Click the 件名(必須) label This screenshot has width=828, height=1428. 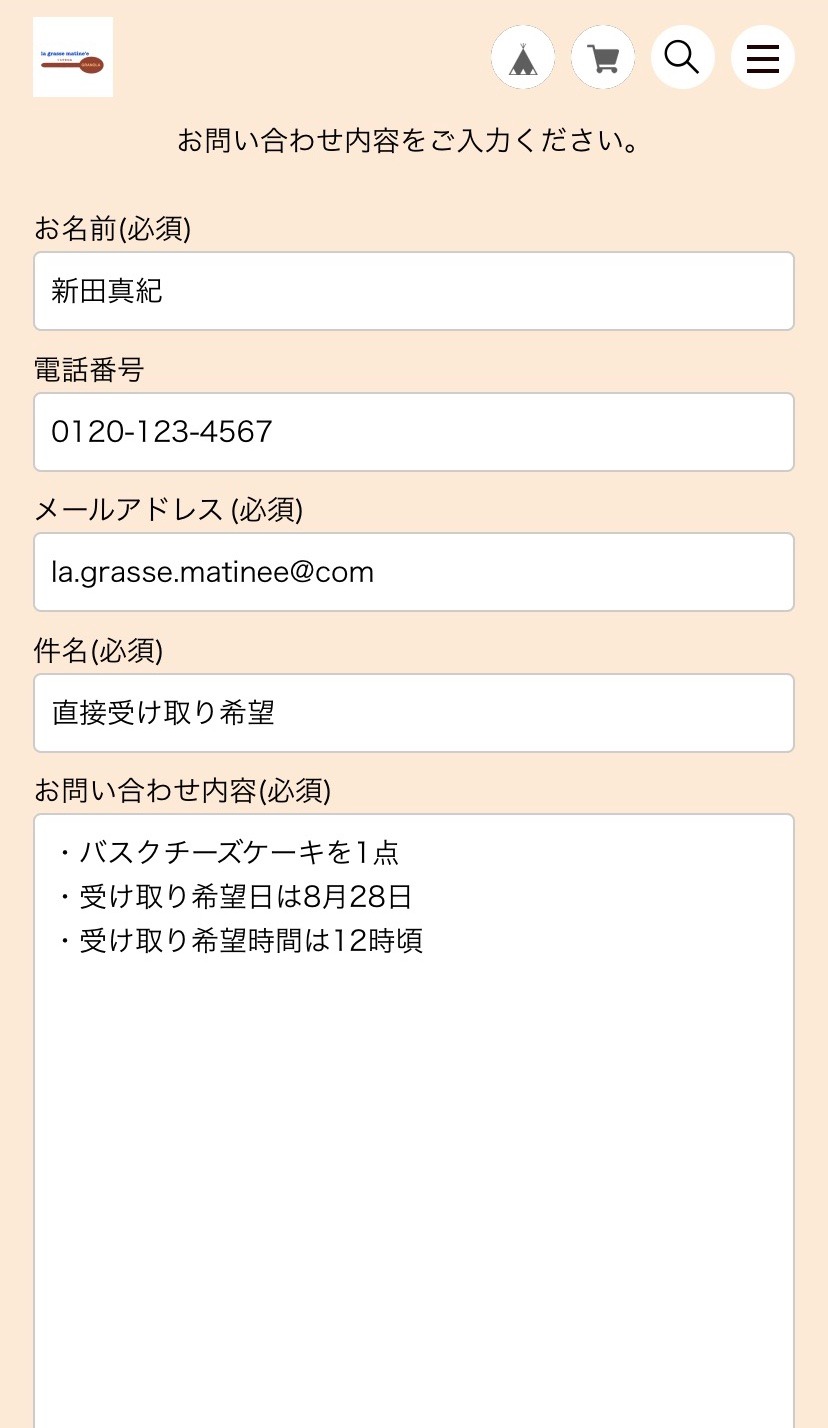point(98,651)
